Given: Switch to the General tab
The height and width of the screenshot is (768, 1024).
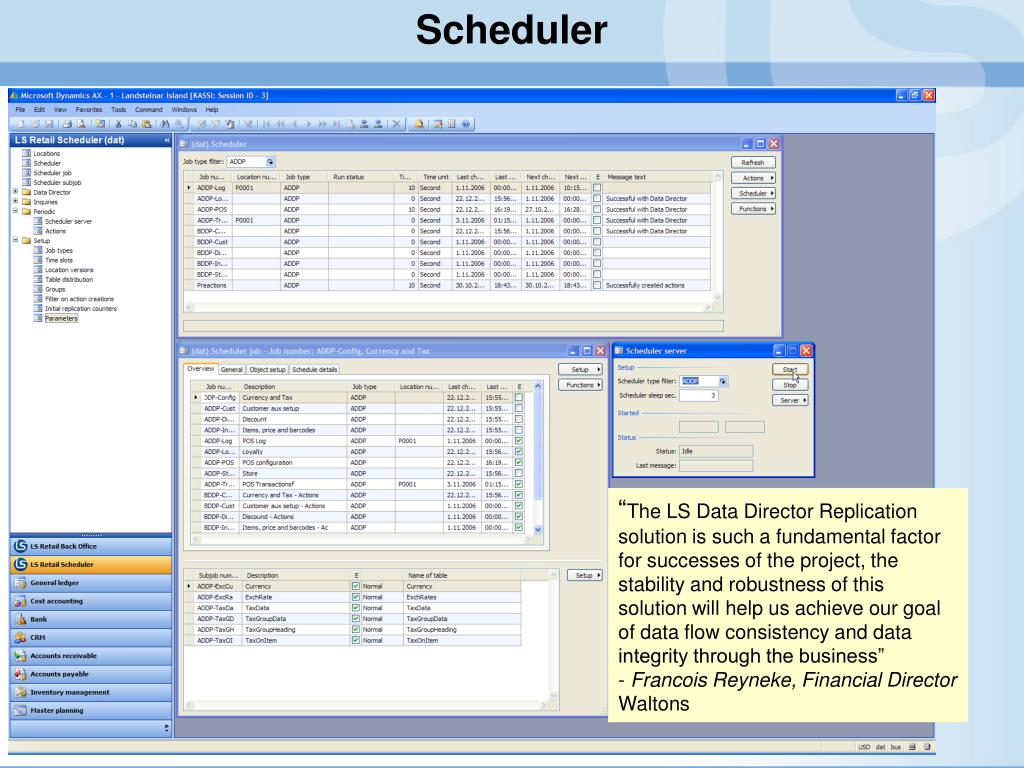Looking at the screenshot, I should 232,370.
